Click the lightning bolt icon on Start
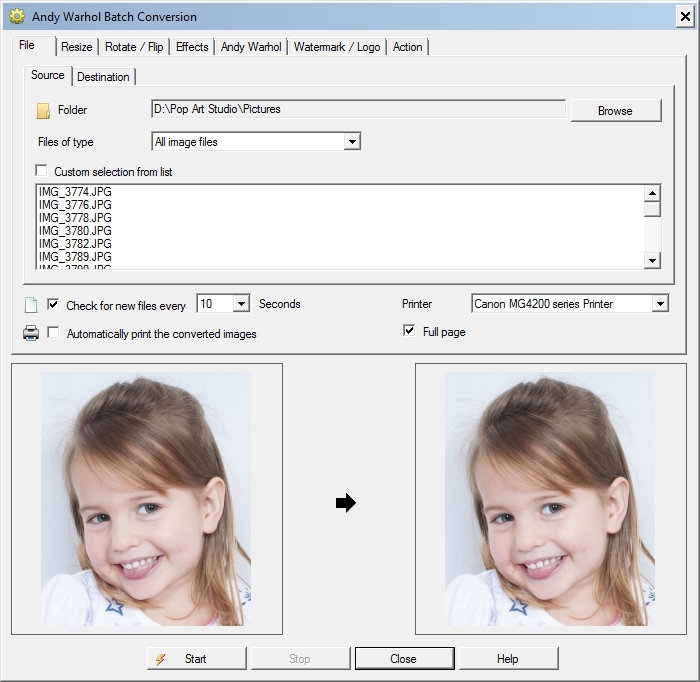The width and height of the screenshot is (700, 682). coord(161,659)
